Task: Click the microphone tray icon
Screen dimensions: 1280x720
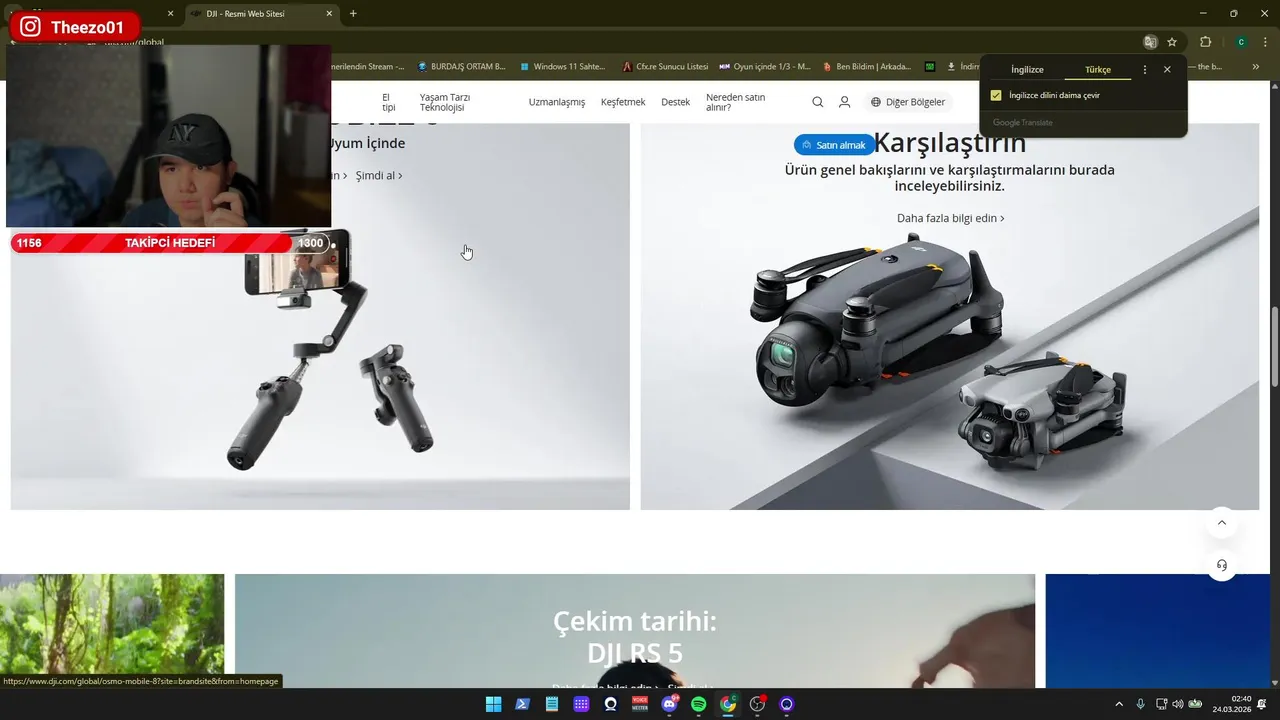Action: [x=1140, y=704]
